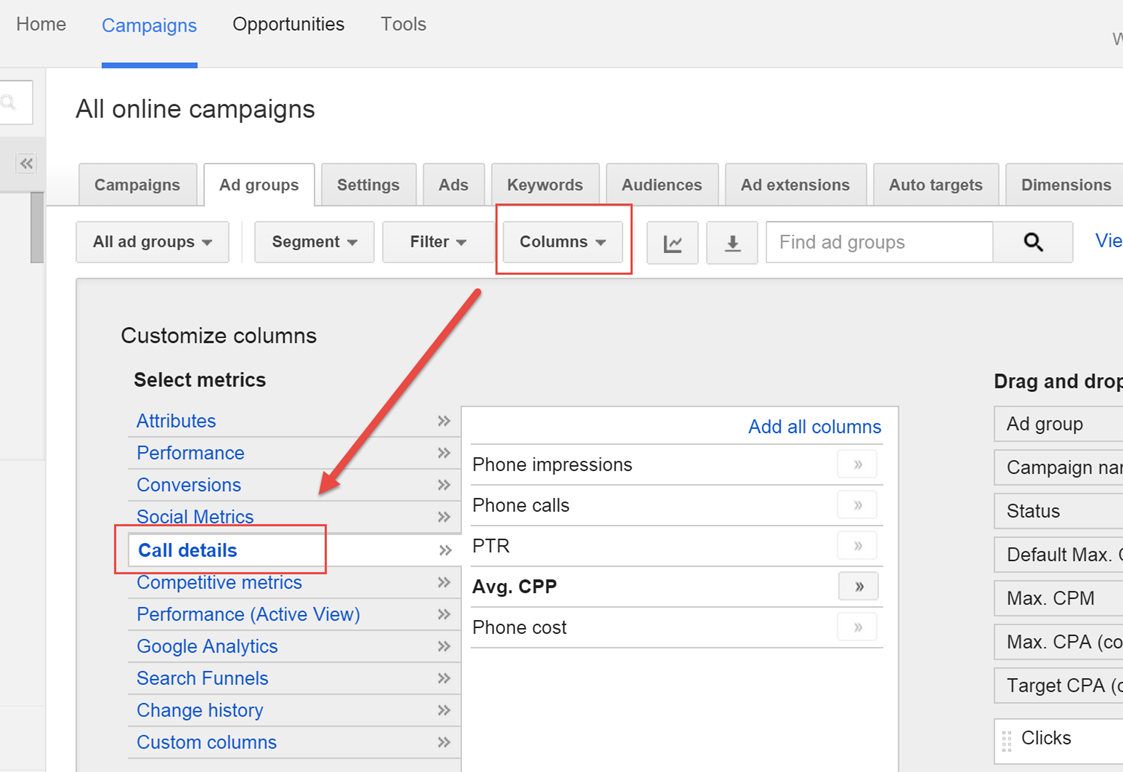Select the Social Metrics link
The width and height of the screenshot is (1123, 772).
195,517
